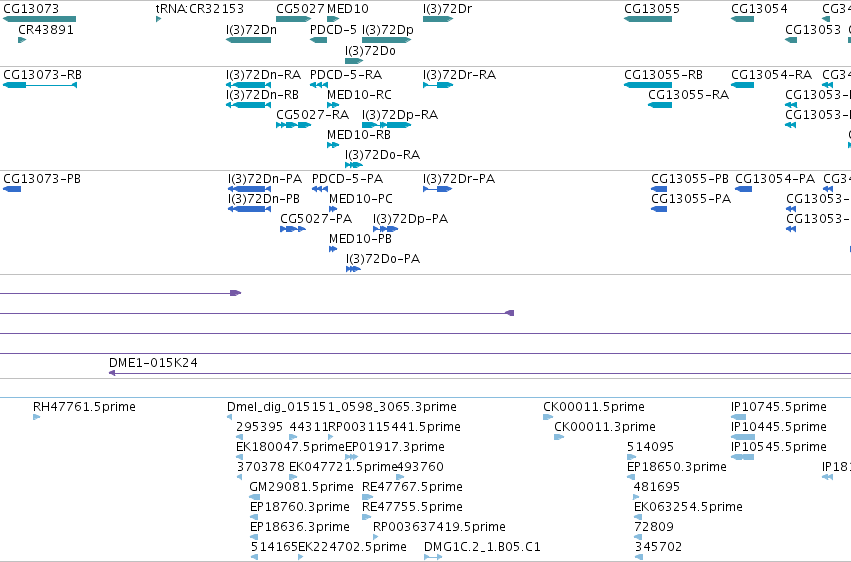
Task: Click the MED10-RB transcript label
Action: point(359,135)
